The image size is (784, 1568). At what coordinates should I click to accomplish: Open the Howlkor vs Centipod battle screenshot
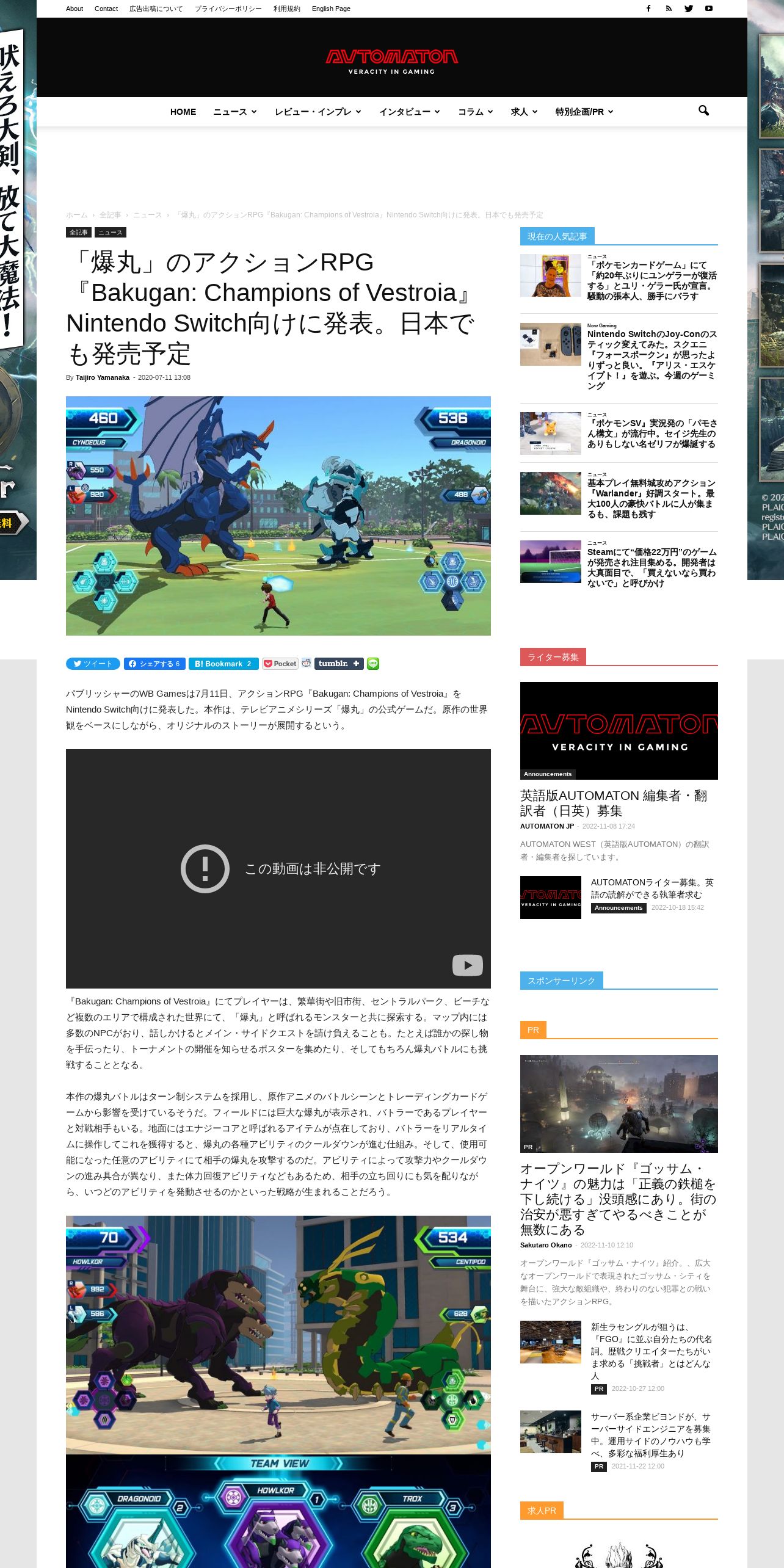[x=278, y=1335]
